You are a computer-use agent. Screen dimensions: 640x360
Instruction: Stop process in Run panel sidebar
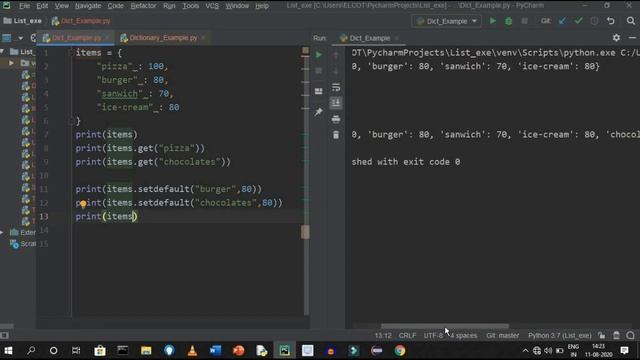[x=319, y=71]
